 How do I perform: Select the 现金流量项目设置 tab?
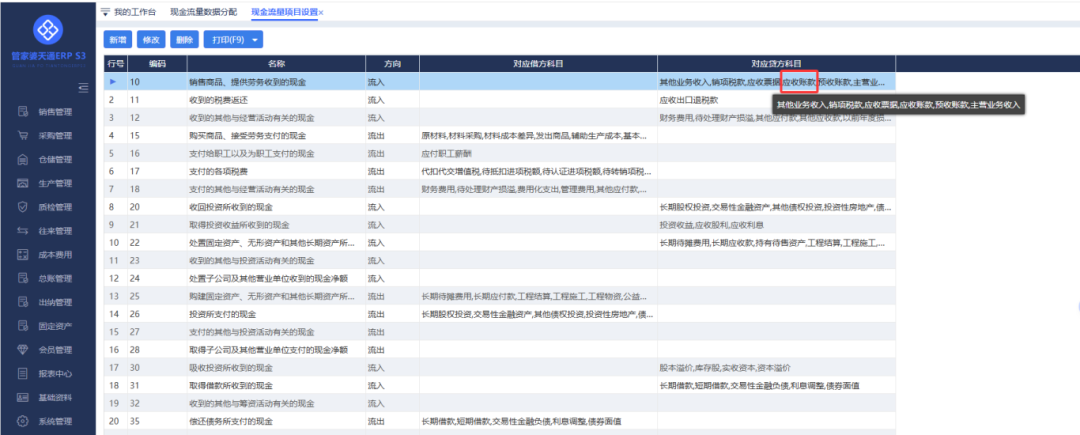[284, 12]
